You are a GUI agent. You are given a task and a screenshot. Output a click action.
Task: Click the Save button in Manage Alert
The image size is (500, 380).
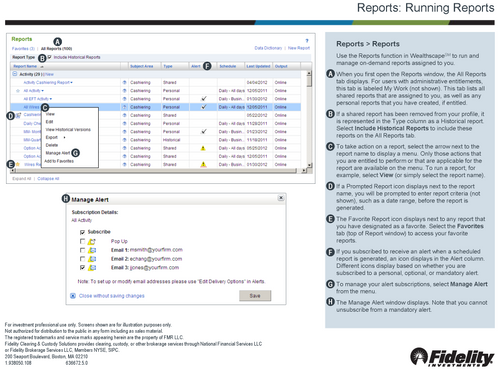coord(255,296)
